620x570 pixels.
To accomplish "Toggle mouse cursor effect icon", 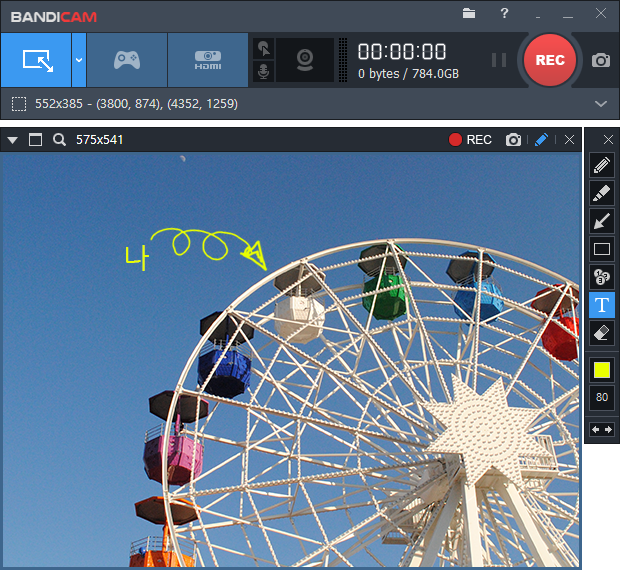I will click(263, 49).
